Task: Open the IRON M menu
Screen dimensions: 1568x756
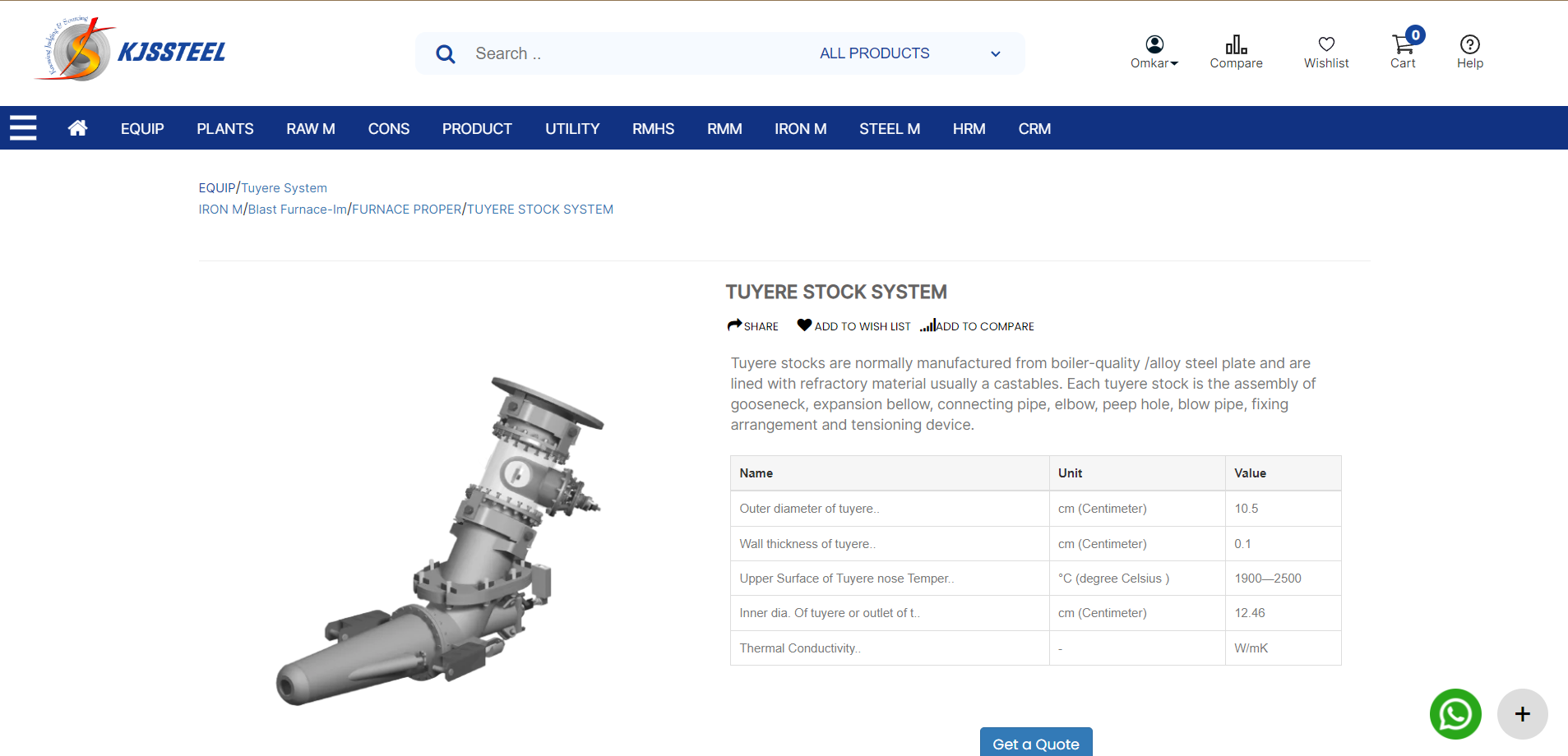Action: pos(801,129)
